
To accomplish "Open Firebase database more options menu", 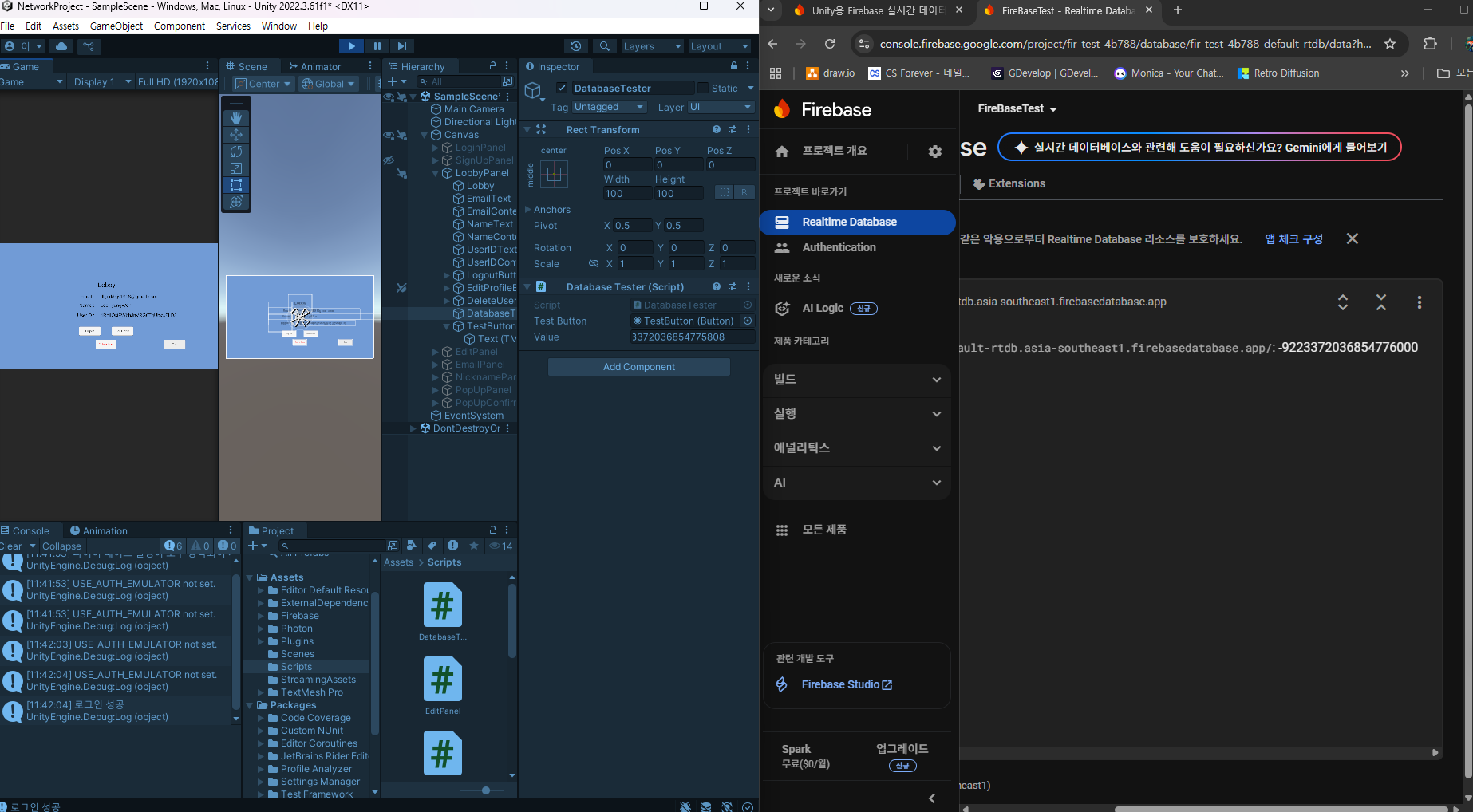I will (x=1420, y=302).
